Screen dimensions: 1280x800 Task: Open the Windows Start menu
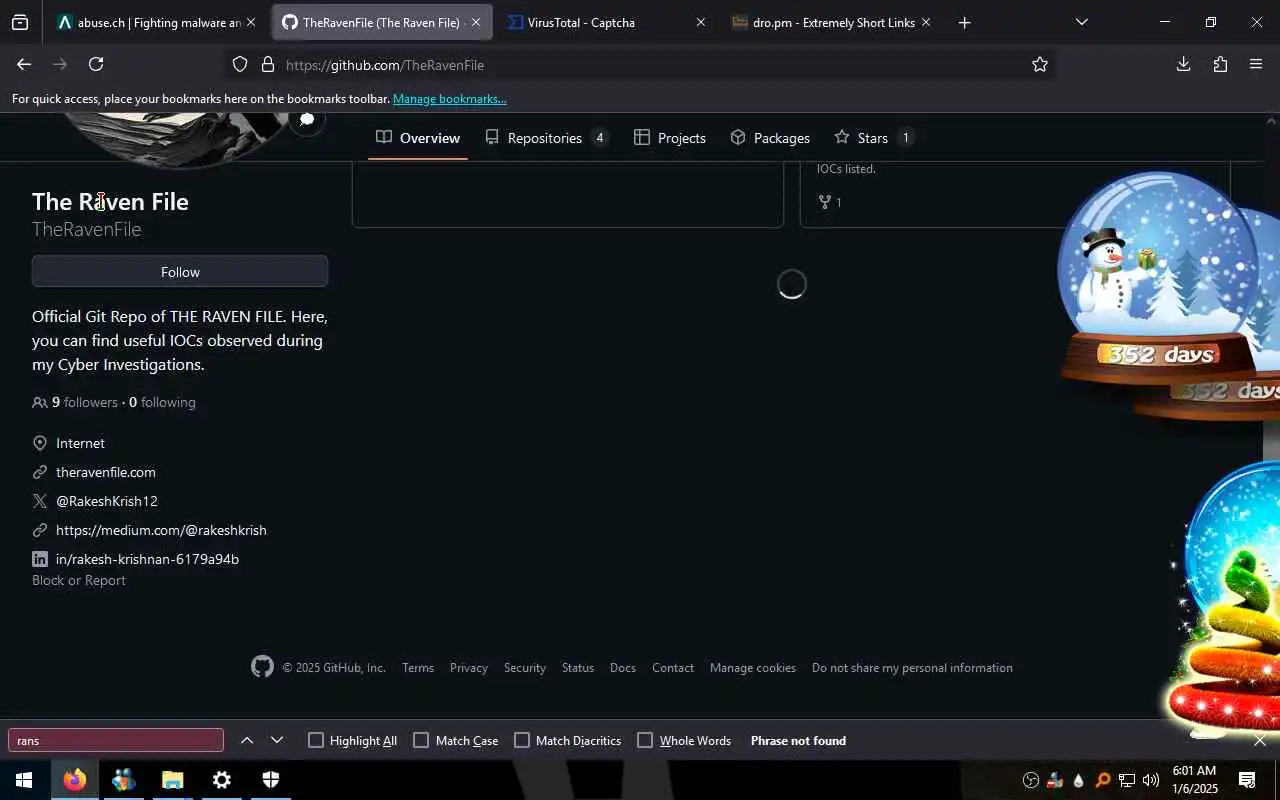[x=24, y=780]
